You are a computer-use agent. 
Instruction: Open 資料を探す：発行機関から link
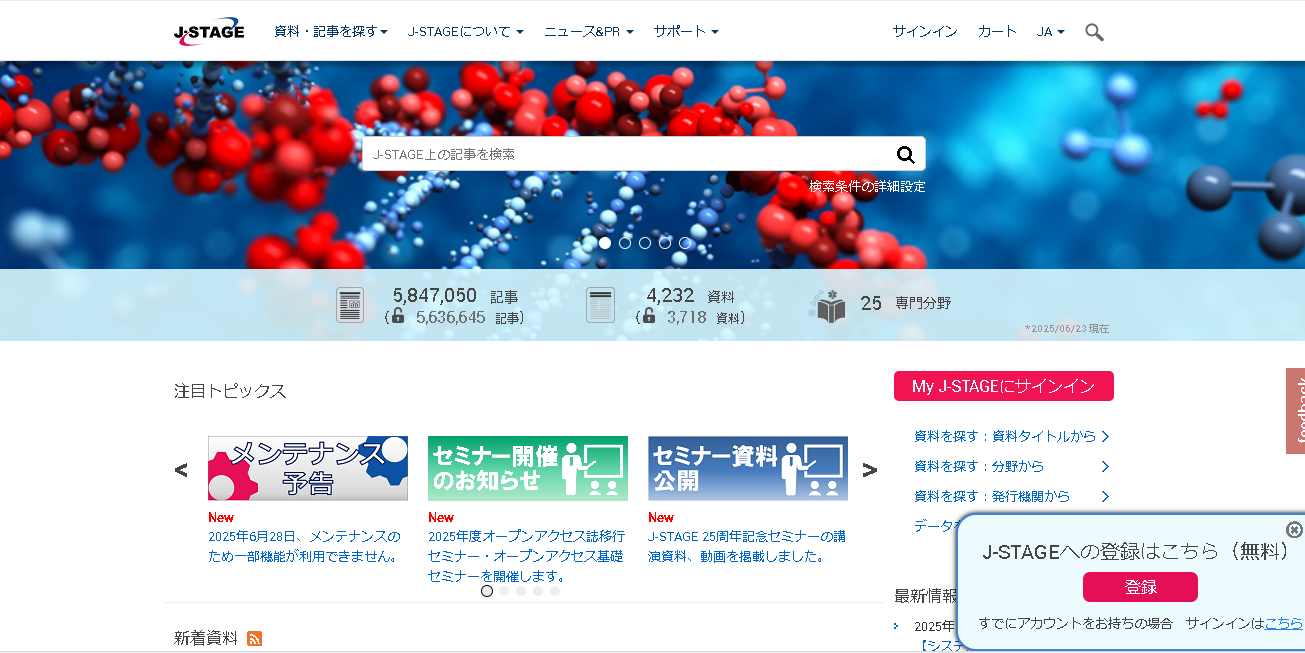(x=1012, y=496)
